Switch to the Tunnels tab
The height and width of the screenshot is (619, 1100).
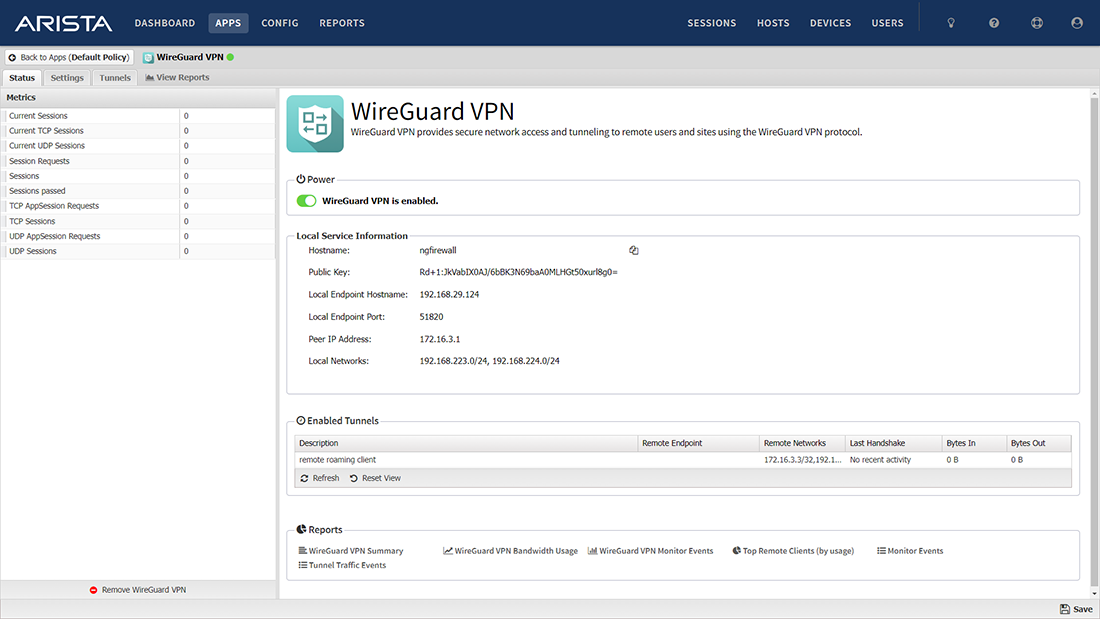click(x=114, y=78)
